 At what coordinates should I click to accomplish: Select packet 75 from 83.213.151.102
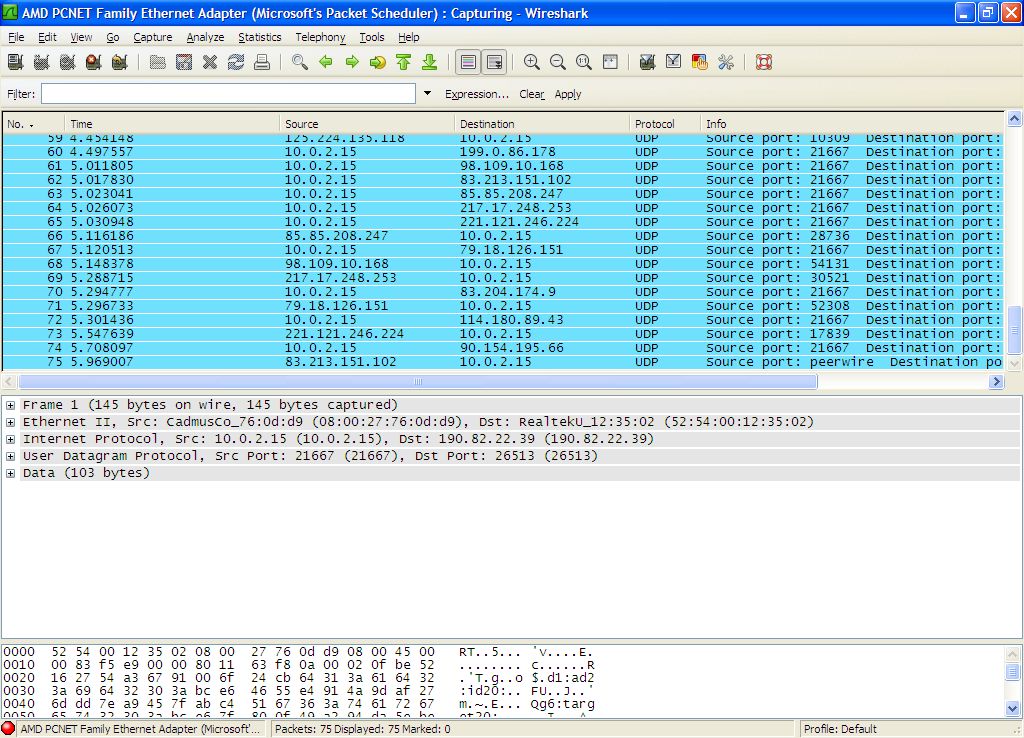(x=503, y=362)
